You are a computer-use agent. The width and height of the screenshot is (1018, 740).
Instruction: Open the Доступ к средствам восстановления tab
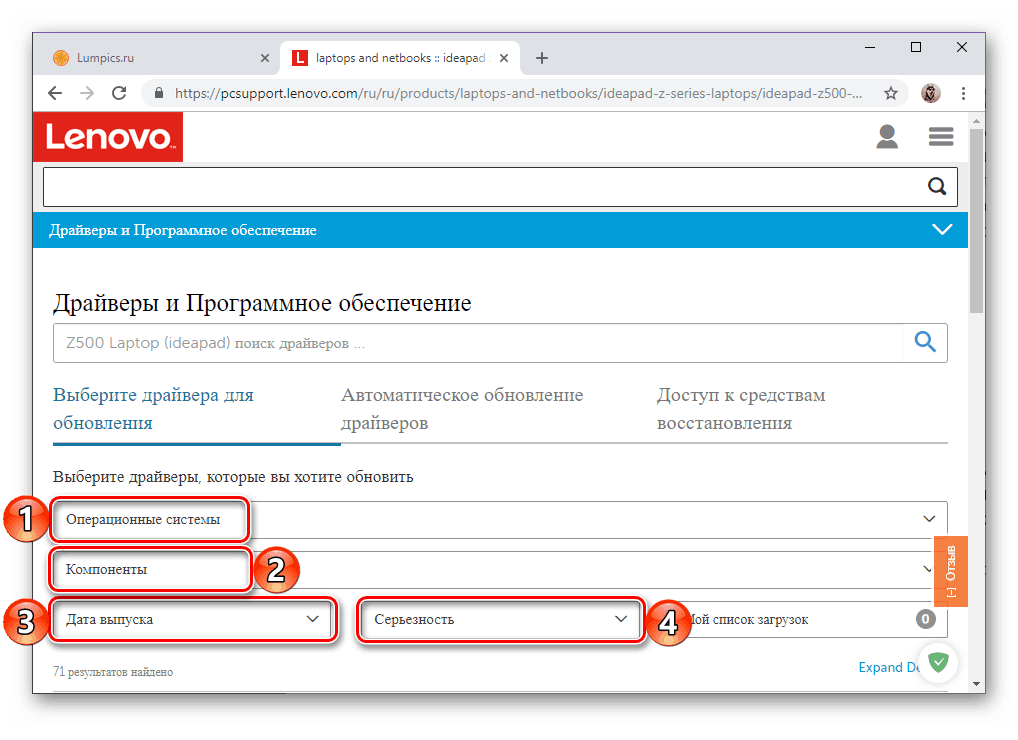point(740,408)
